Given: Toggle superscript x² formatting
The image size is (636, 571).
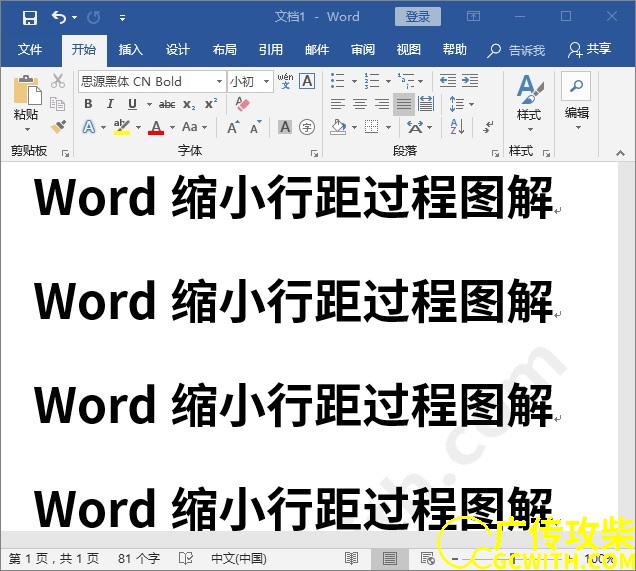Looking at the screenshot, I should click(x=211, y=104).
